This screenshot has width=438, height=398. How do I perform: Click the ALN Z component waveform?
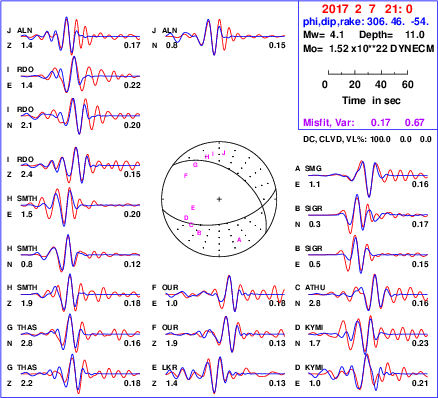tap(80, 36)
